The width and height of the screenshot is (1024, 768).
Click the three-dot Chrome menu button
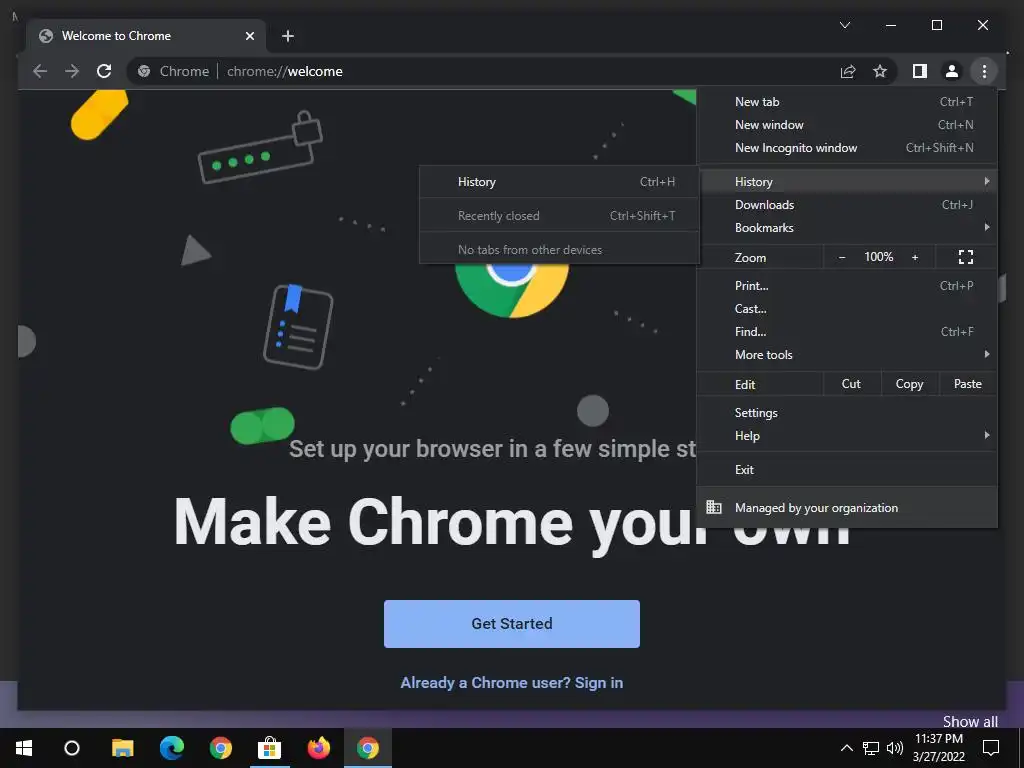(x=984, y=71)
